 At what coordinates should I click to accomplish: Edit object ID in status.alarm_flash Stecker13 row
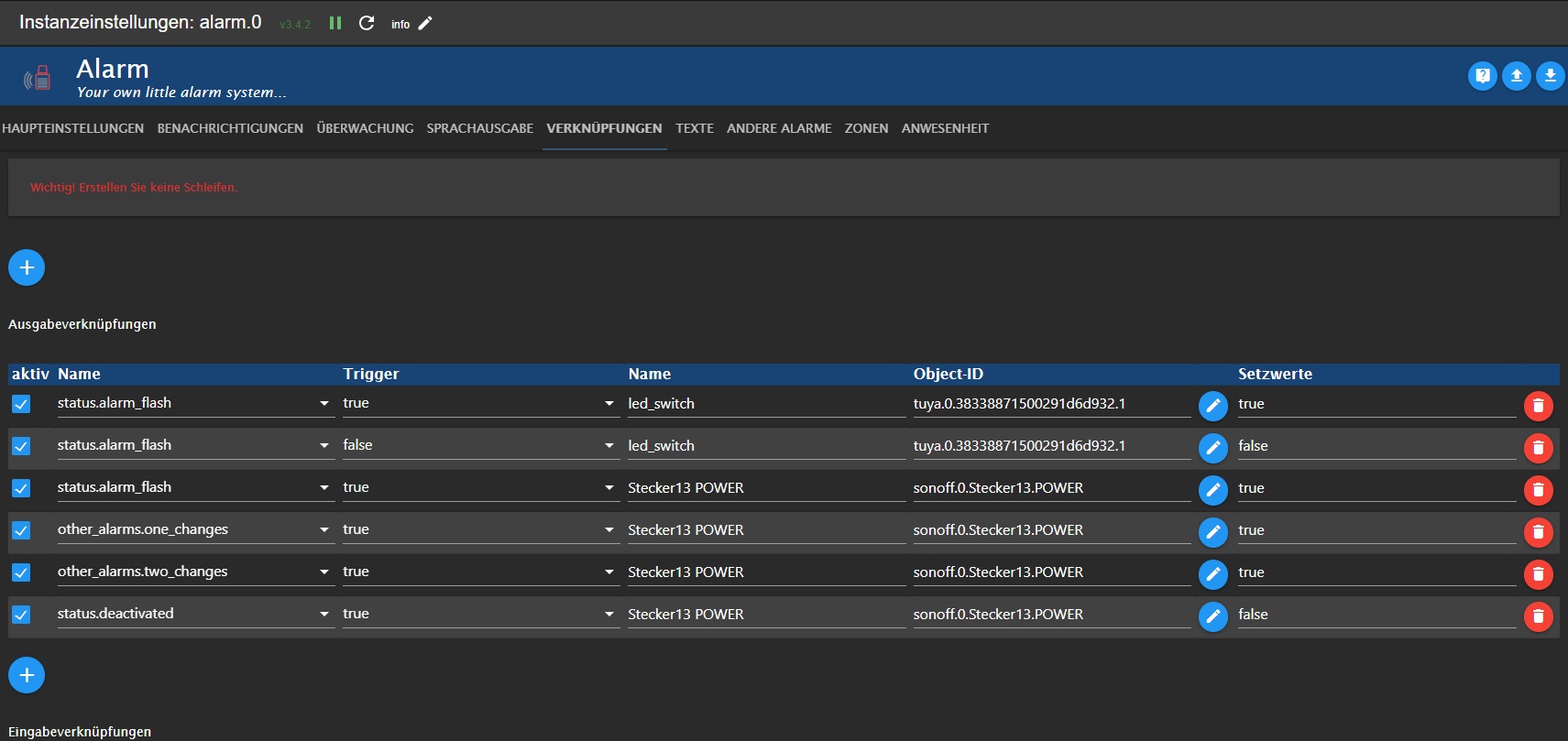pyautogui.click(x=1213, y=489)
